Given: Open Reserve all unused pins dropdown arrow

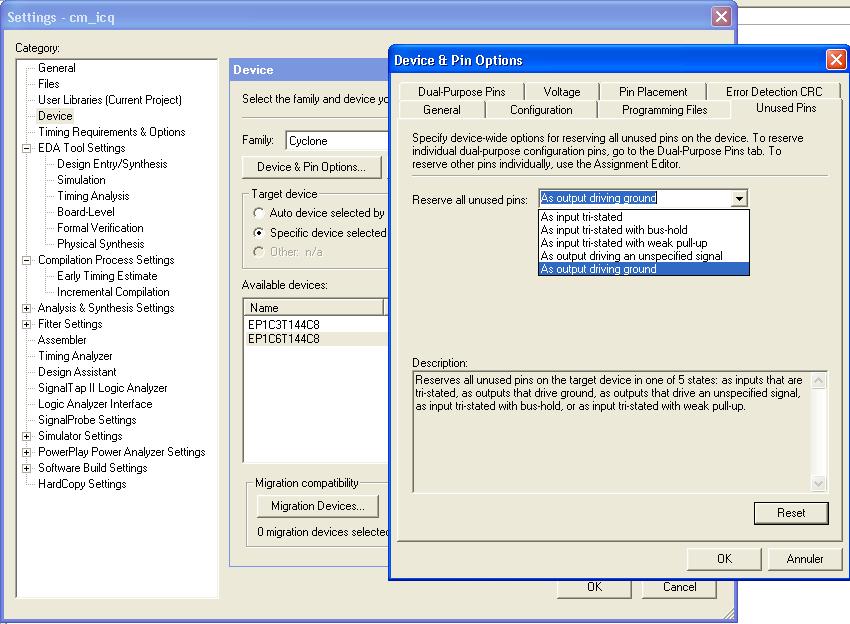Looking at the screenshot, I should [739, 198].
